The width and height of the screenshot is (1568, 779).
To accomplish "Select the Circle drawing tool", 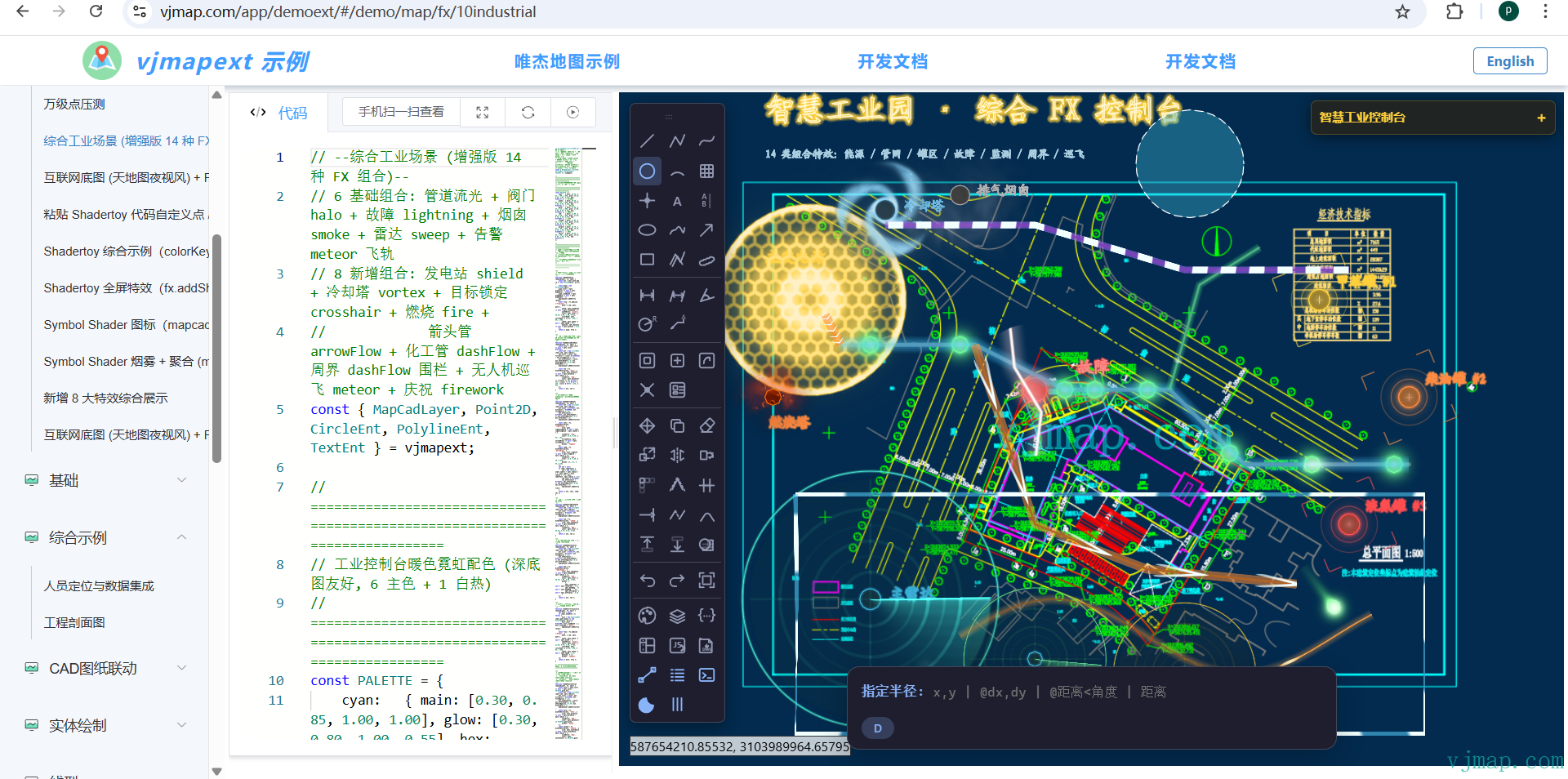I will click(x=647, y=171).
